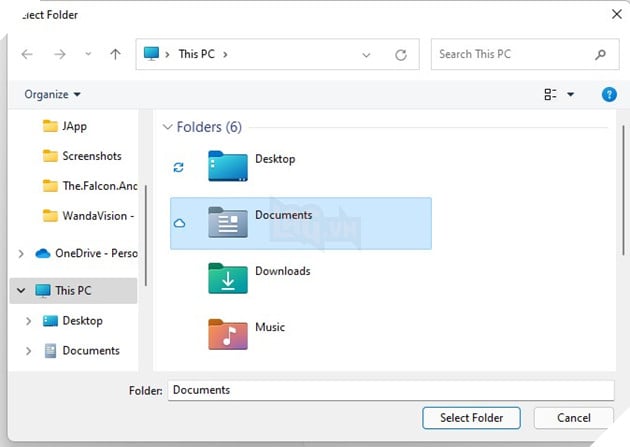Click the Screenshots yellow folder icon

(x=50, y=156)
